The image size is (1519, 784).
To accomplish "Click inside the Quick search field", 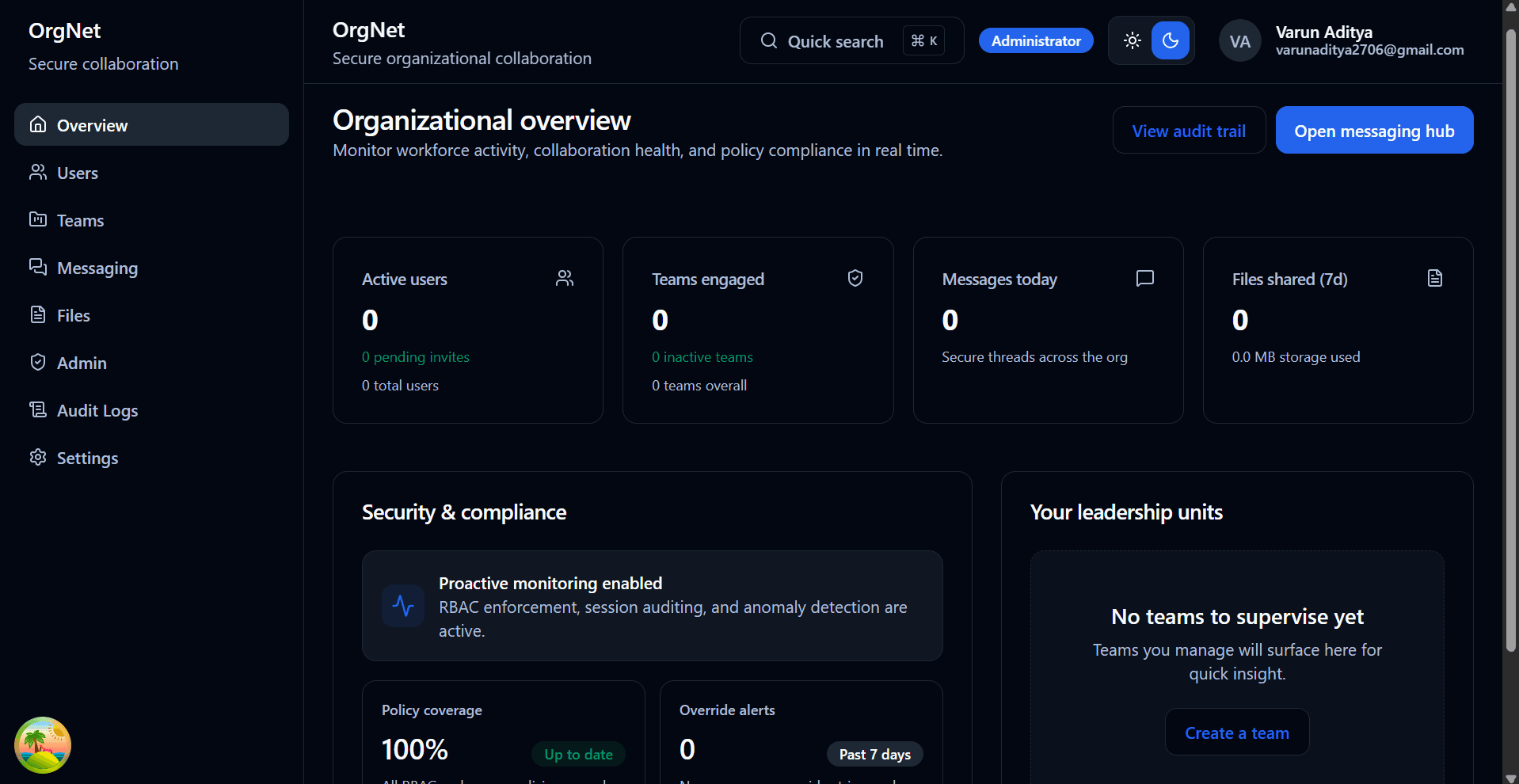I will [836, 40].
